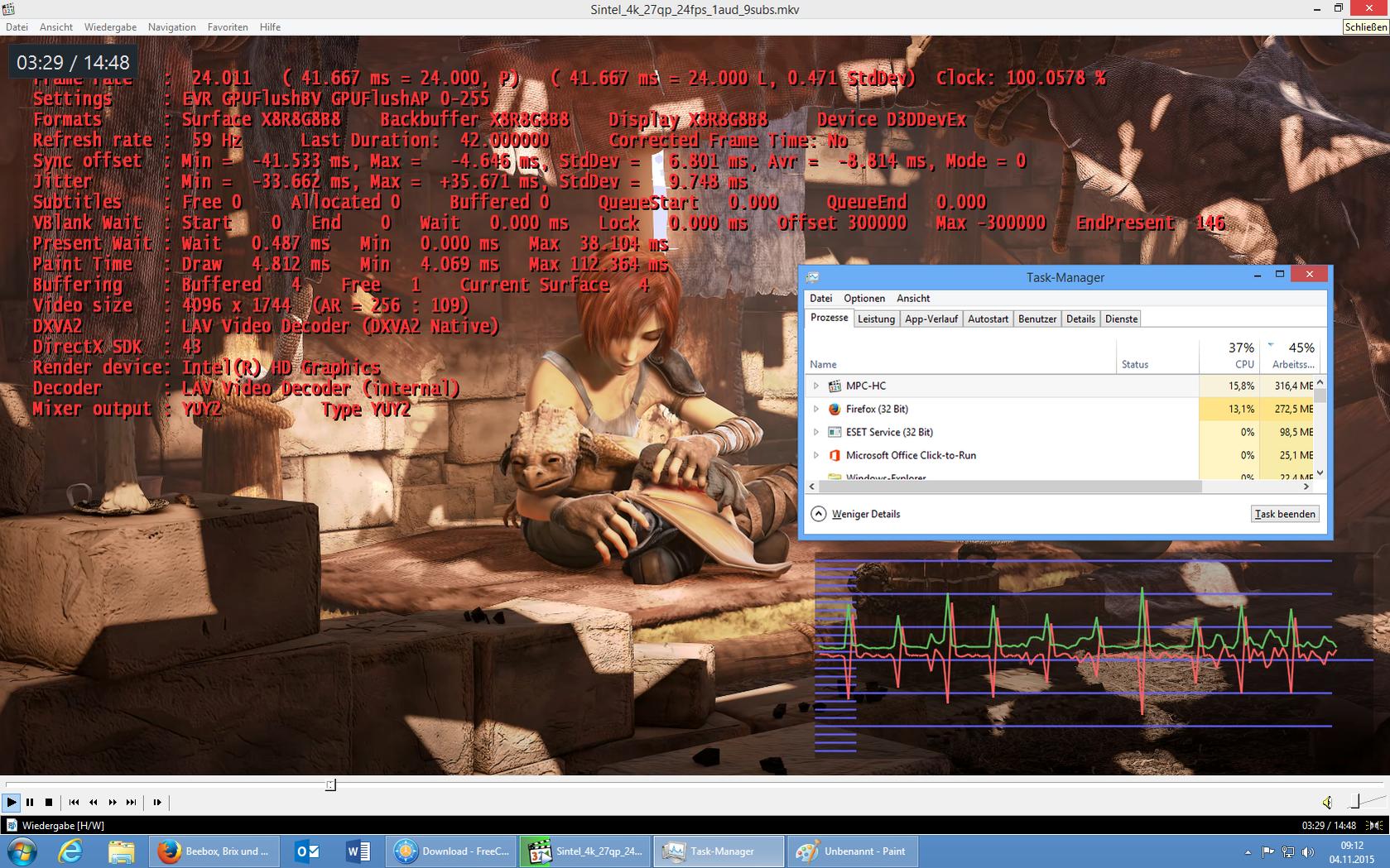The image size is (1390, 868).
Task: Open the Favoriten menu
Action: [x=228, y=27]
